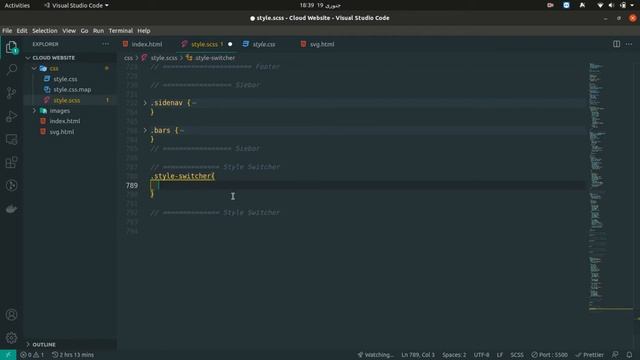The height and width of the screenshot is (360, 640).
Task: Open Visual Studio Code app menu
Action: (76, 5)
